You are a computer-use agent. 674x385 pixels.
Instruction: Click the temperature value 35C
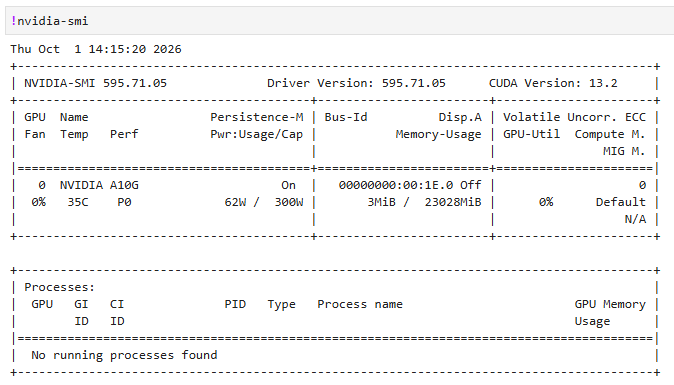pos(78,202)
